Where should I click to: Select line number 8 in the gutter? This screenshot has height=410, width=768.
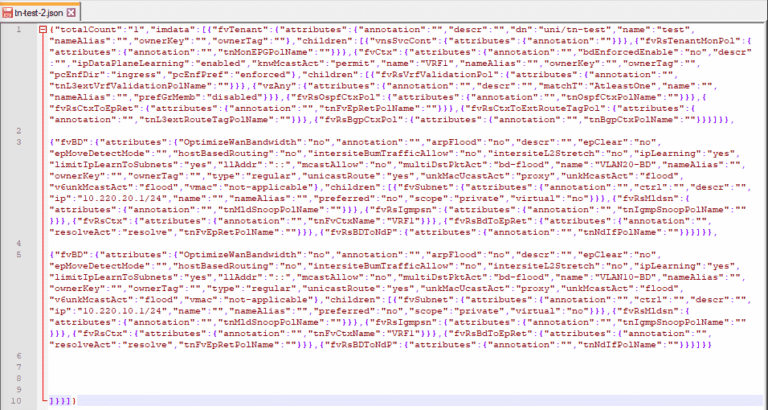pyautogui.click(x=19, y=379)
